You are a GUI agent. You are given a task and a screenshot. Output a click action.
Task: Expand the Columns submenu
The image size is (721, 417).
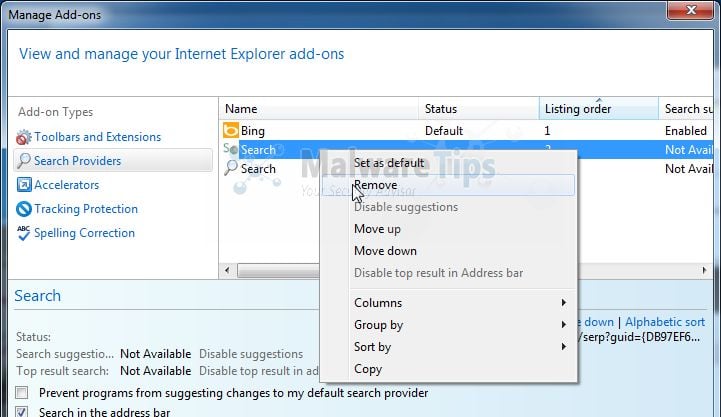(x=460, y=303)
